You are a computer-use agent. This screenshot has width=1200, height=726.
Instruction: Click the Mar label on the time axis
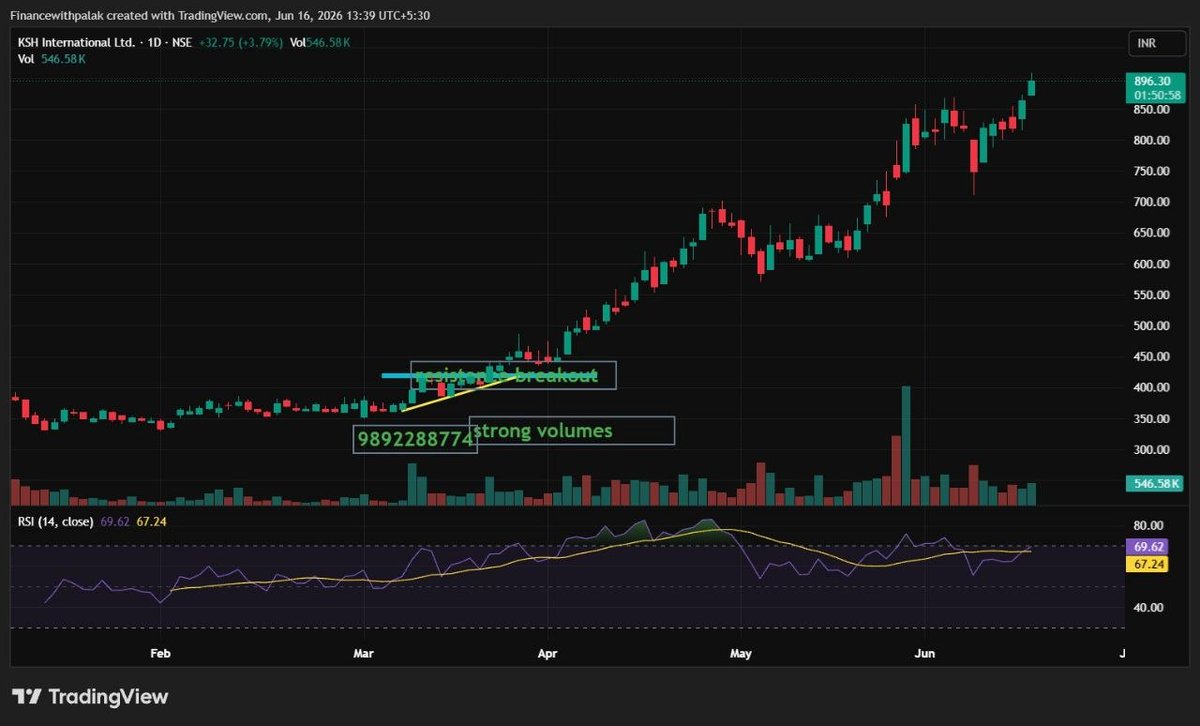click(364, 654)
